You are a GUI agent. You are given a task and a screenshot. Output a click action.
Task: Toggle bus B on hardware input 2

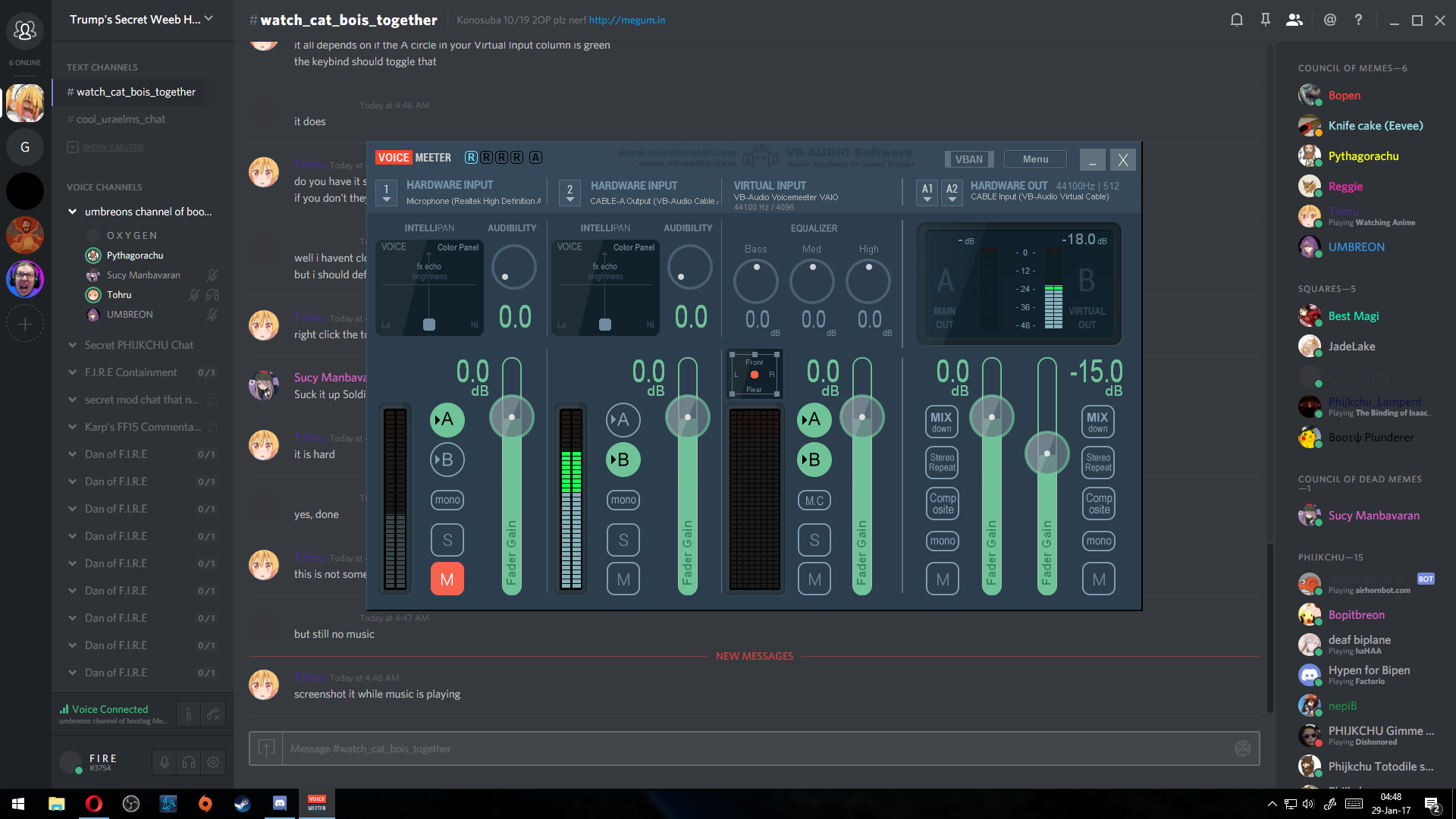click(x=623, y=460)
